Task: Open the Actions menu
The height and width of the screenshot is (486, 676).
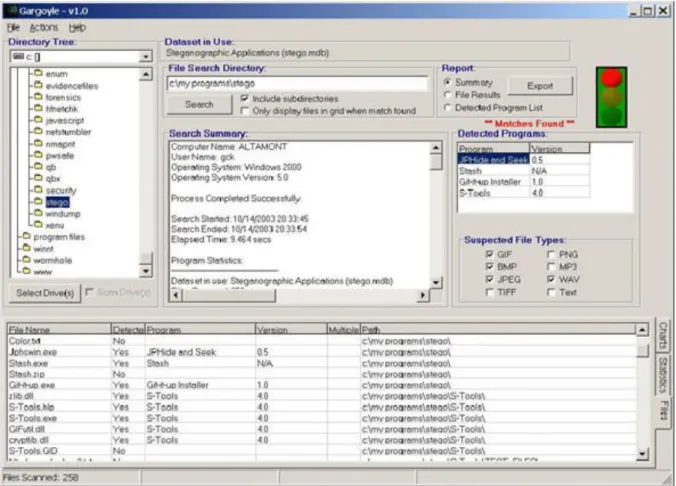Action: (44, 28)
